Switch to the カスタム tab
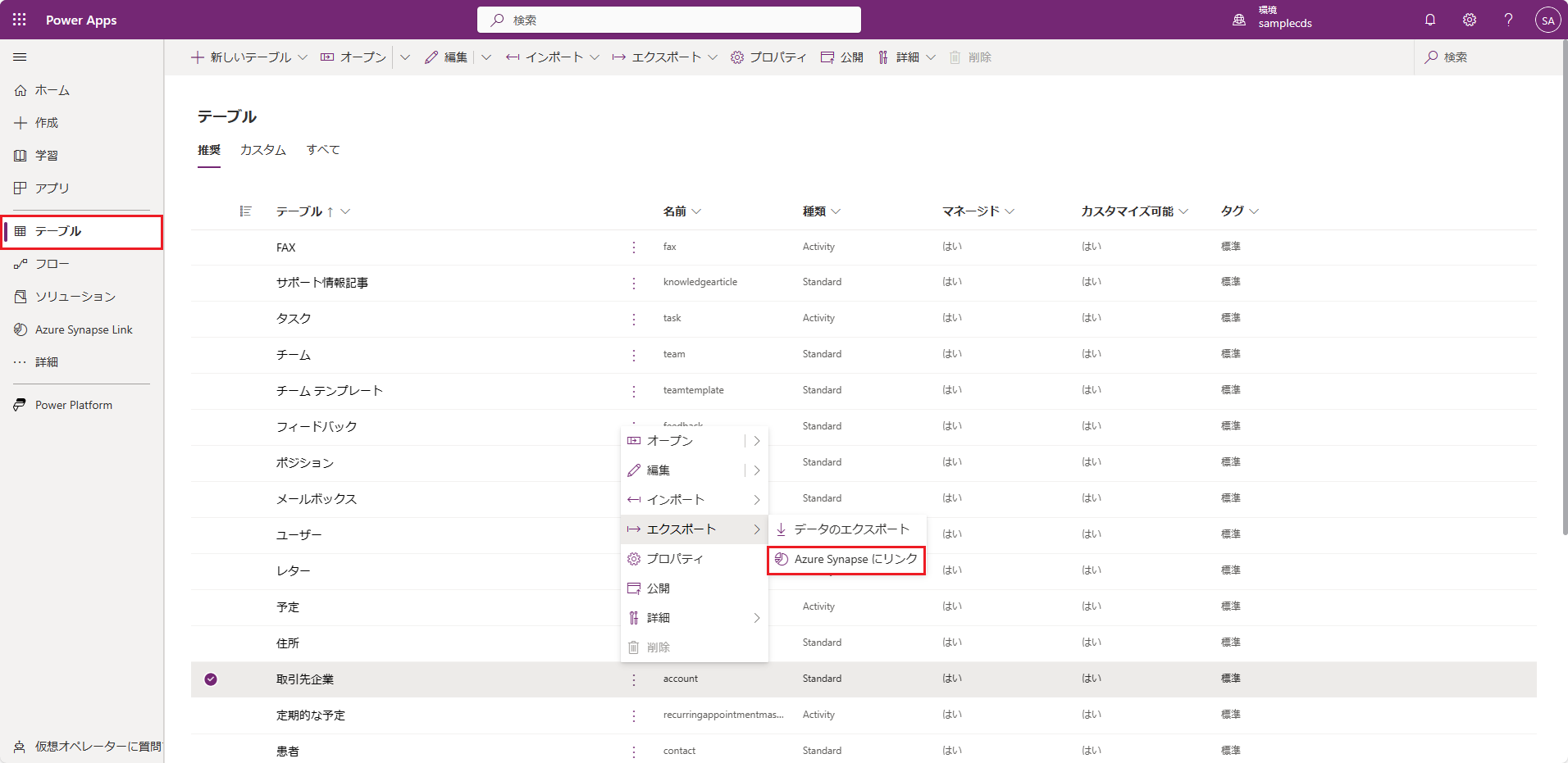This screenshot has height=763, width=1568. point(263,150)
